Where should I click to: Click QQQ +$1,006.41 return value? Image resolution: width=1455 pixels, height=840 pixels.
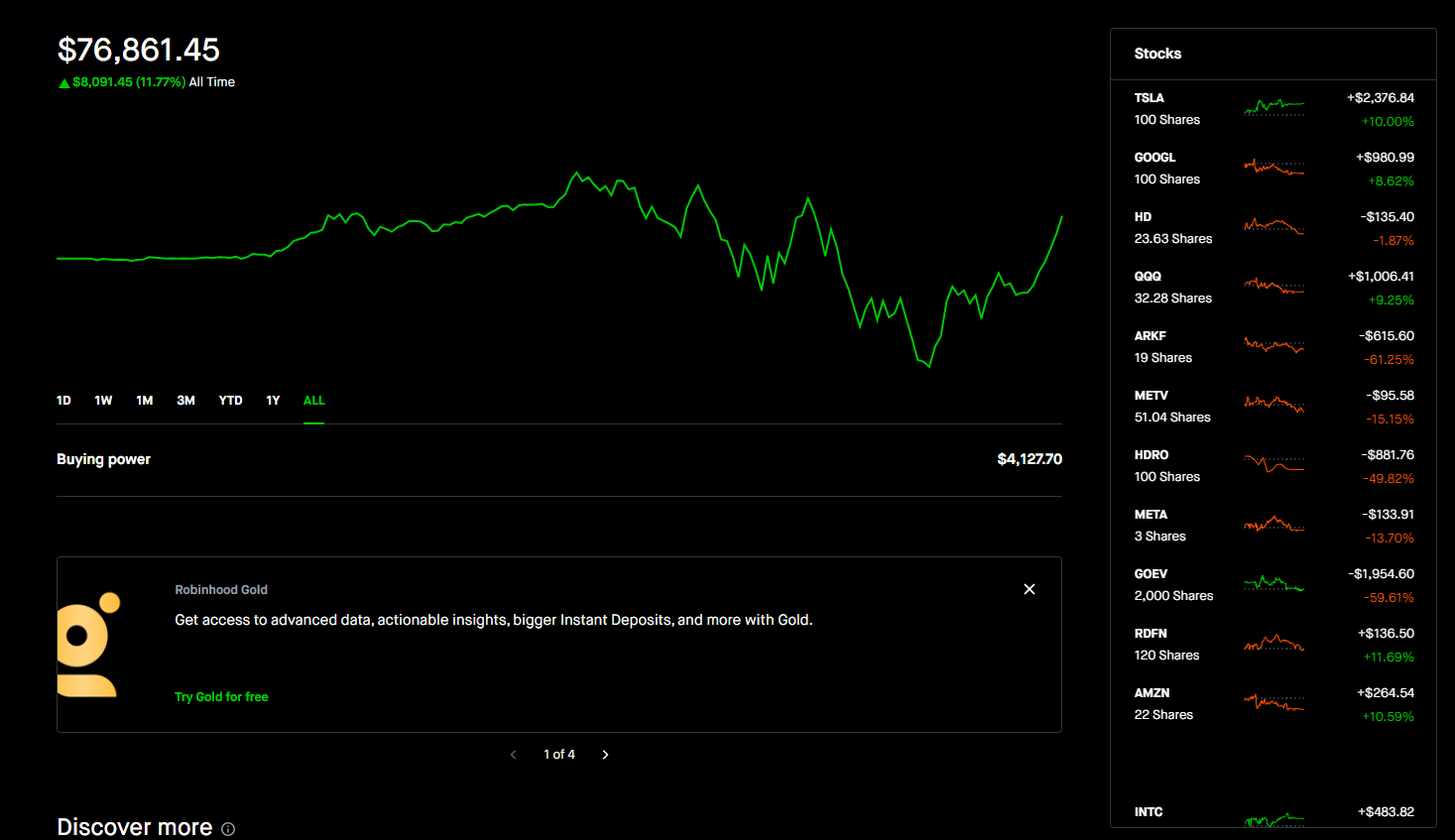click(1381, 277)
